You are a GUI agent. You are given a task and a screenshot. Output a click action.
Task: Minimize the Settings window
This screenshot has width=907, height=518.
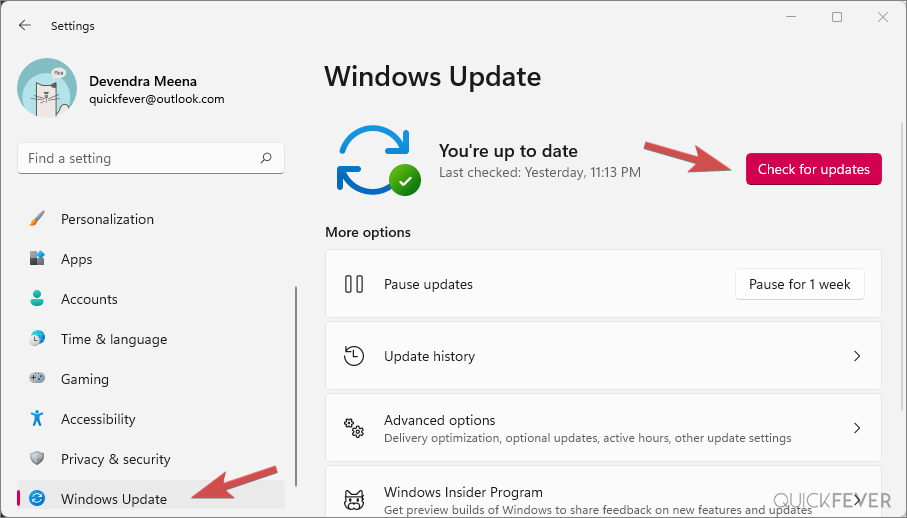click(791, 17)
